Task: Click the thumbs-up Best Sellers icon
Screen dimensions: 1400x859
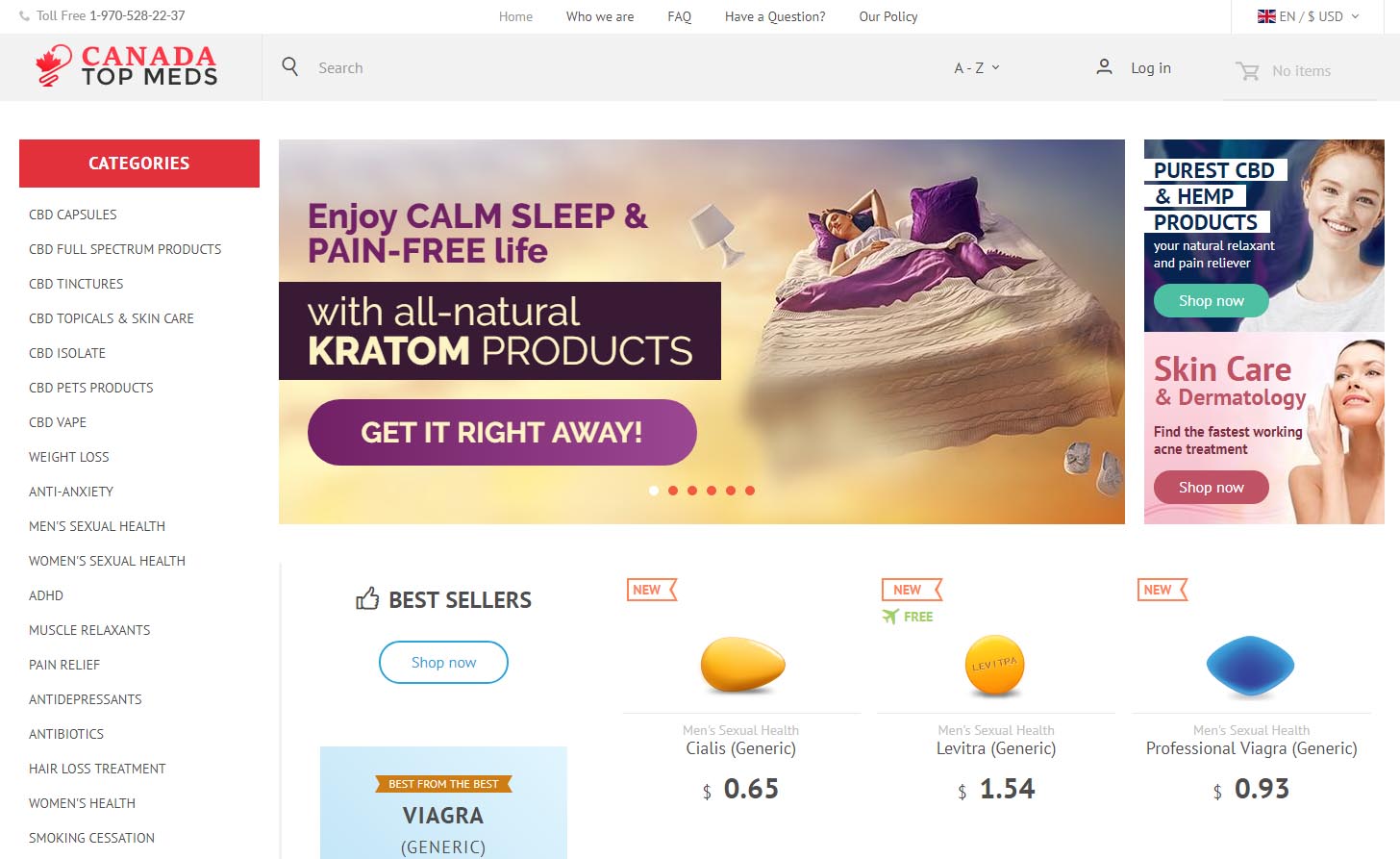Action: [x=367, y=598]
